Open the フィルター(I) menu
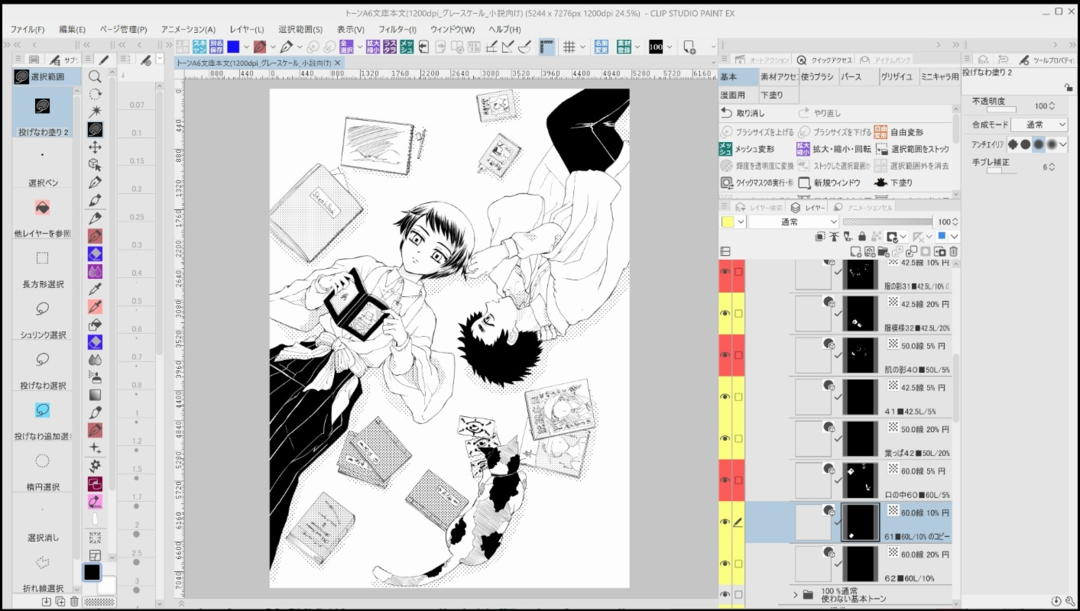1080x611 pixels. pos(397,29)
